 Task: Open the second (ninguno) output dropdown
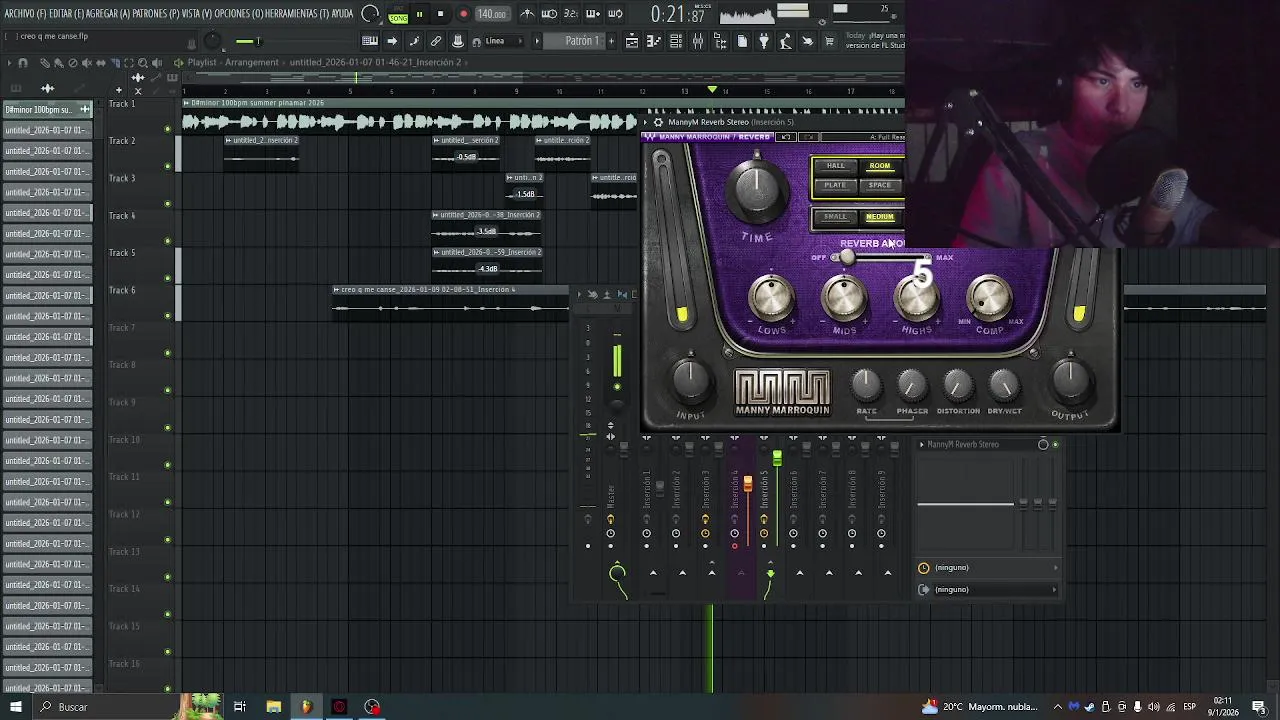tap(989, 590)
